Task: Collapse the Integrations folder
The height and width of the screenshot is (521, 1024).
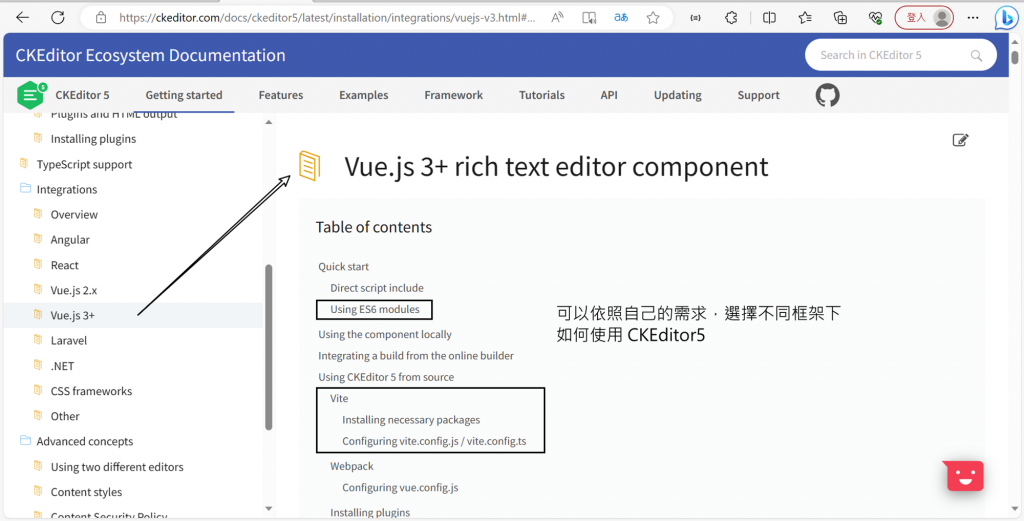Action: (67, 189)
